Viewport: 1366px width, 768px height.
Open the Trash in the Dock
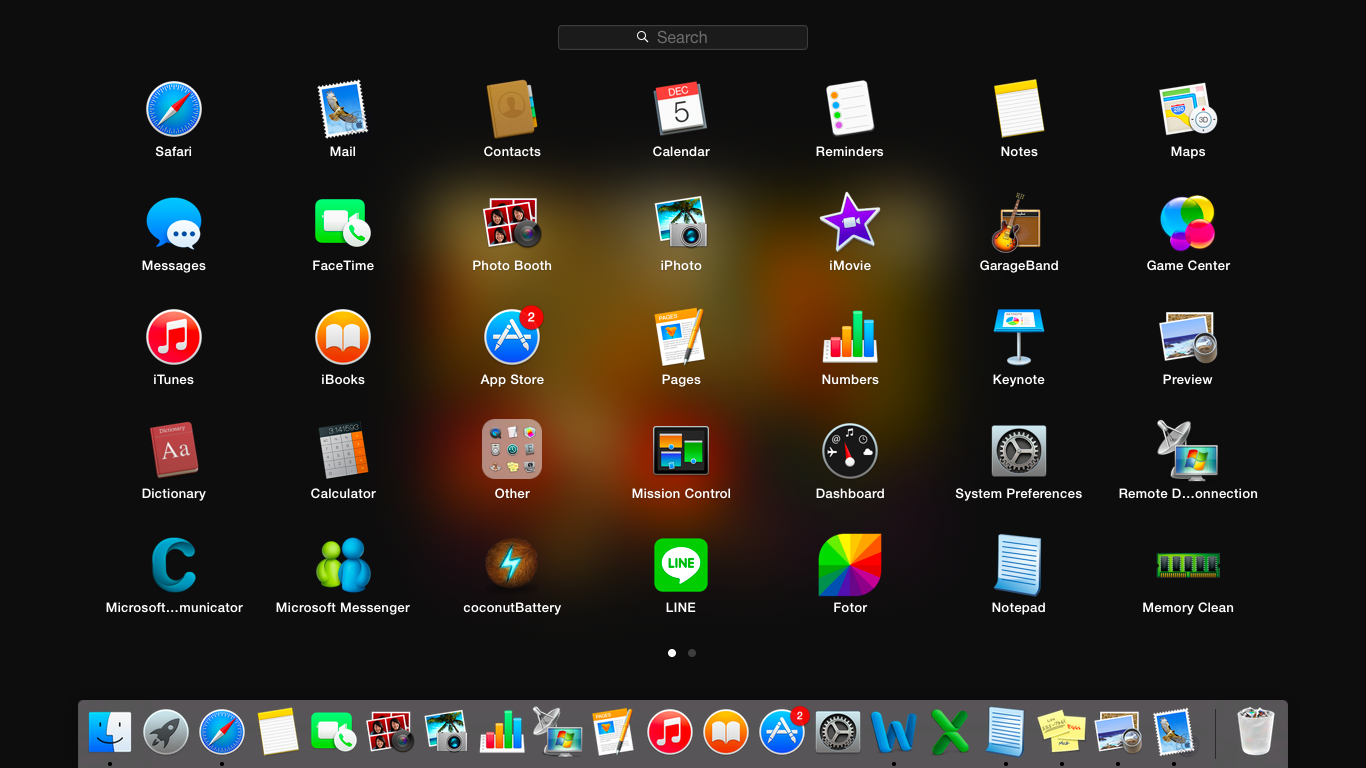[x=1256, y=732]
